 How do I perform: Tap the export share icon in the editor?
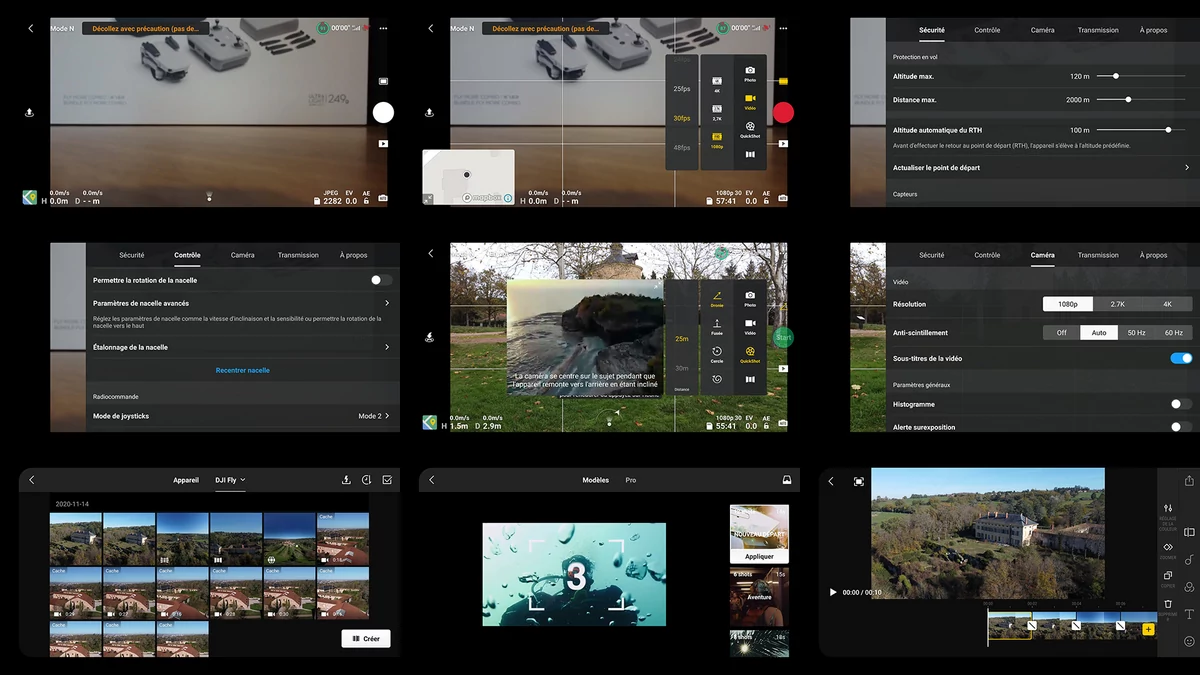pos(1189,481)
